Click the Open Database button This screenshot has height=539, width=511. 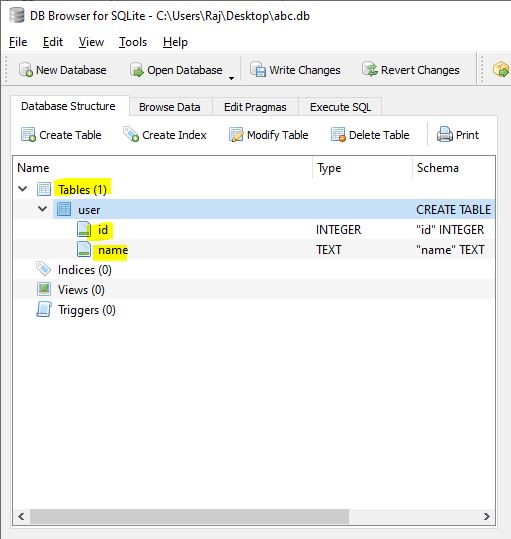click(x=176, y=70)
